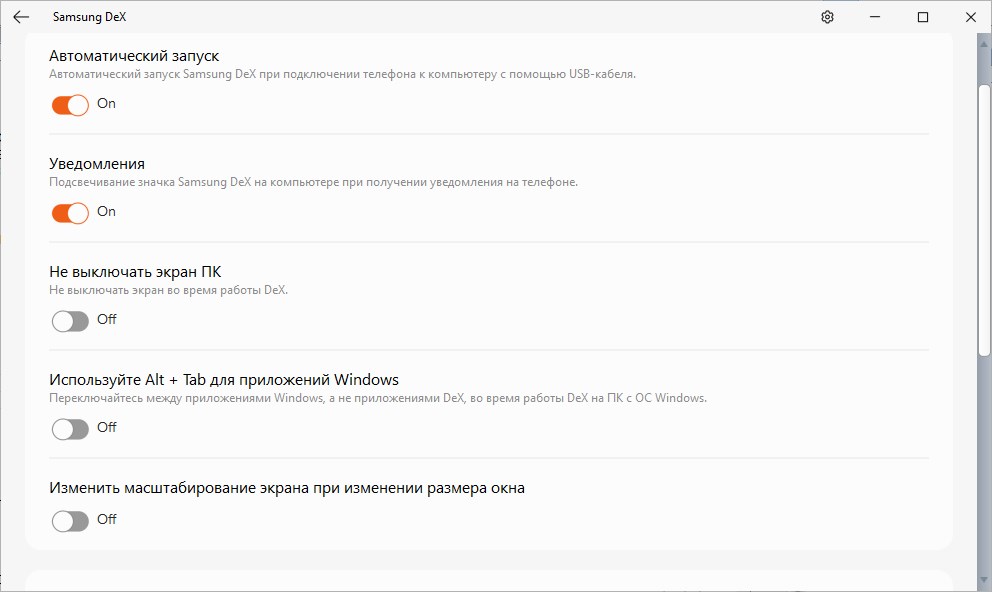Turn on Изменить масштабирование экрана switch
This screenshot has height=592, width=992.
pos(69,520)
